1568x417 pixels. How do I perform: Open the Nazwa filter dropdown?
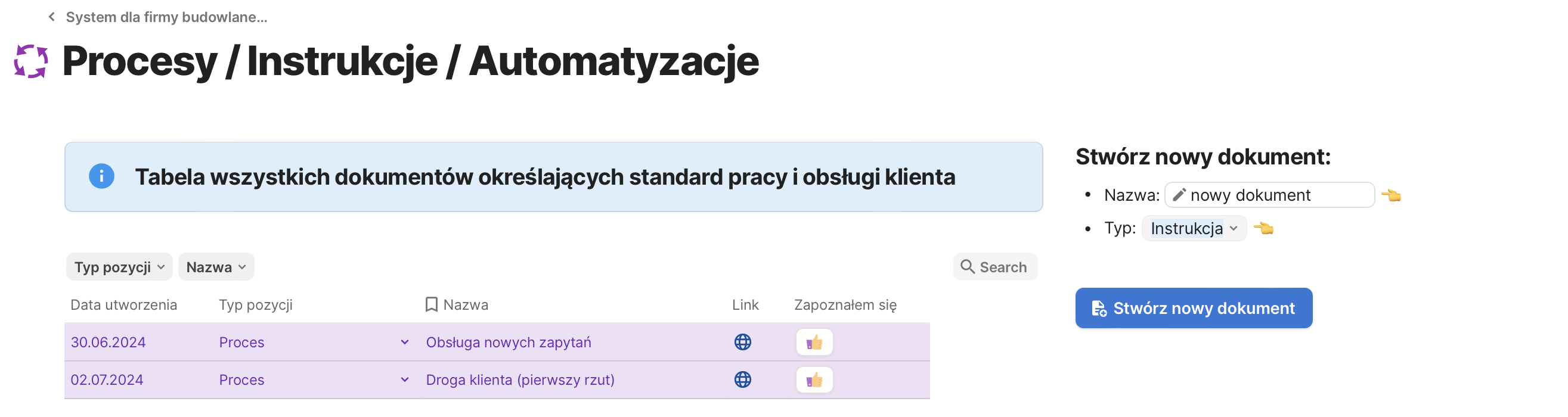(x=216, y=267)
